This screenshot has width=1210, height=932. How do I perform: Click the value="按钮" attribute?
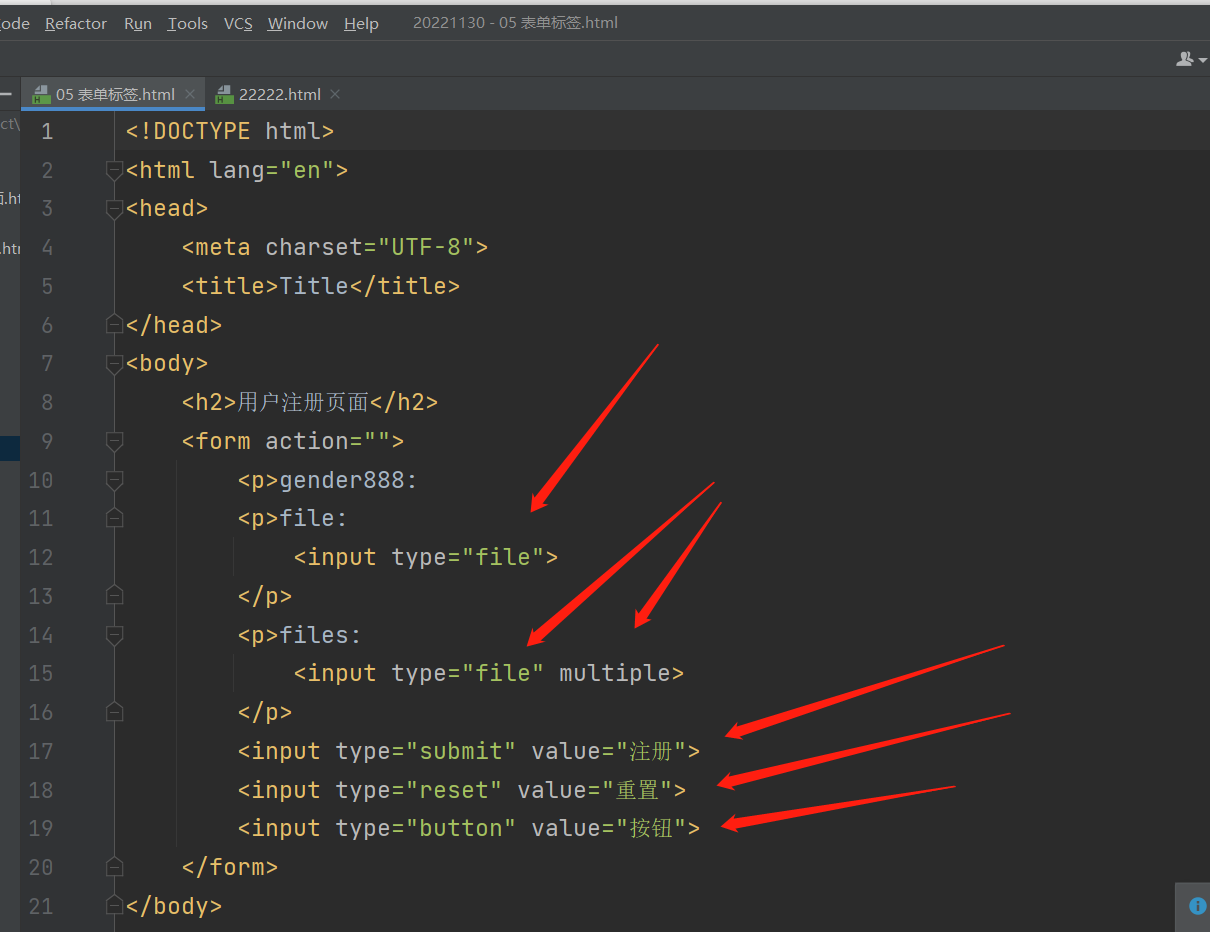point(609,828)
